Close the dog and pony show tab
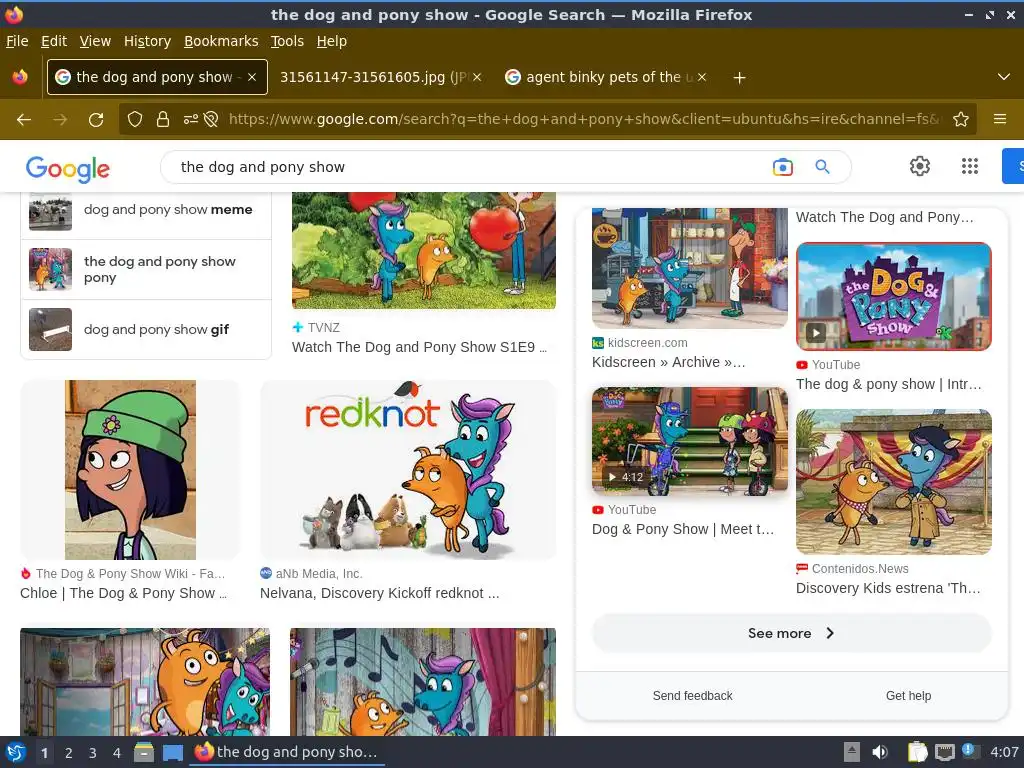 tap(252, 77)
